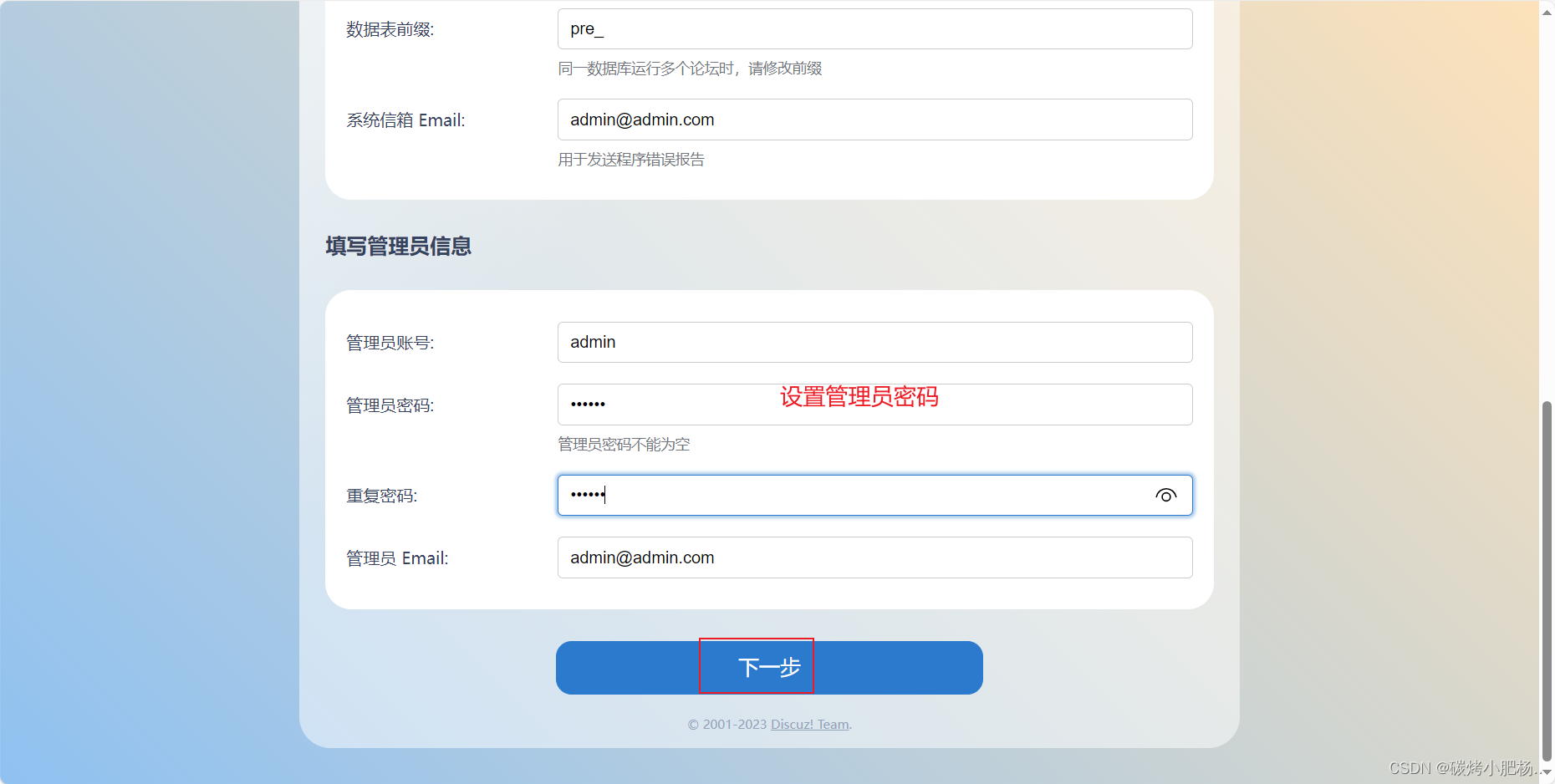Click the 下一步 next step button
Screen dimensions: 1555x784
click(x=769, y=668)
